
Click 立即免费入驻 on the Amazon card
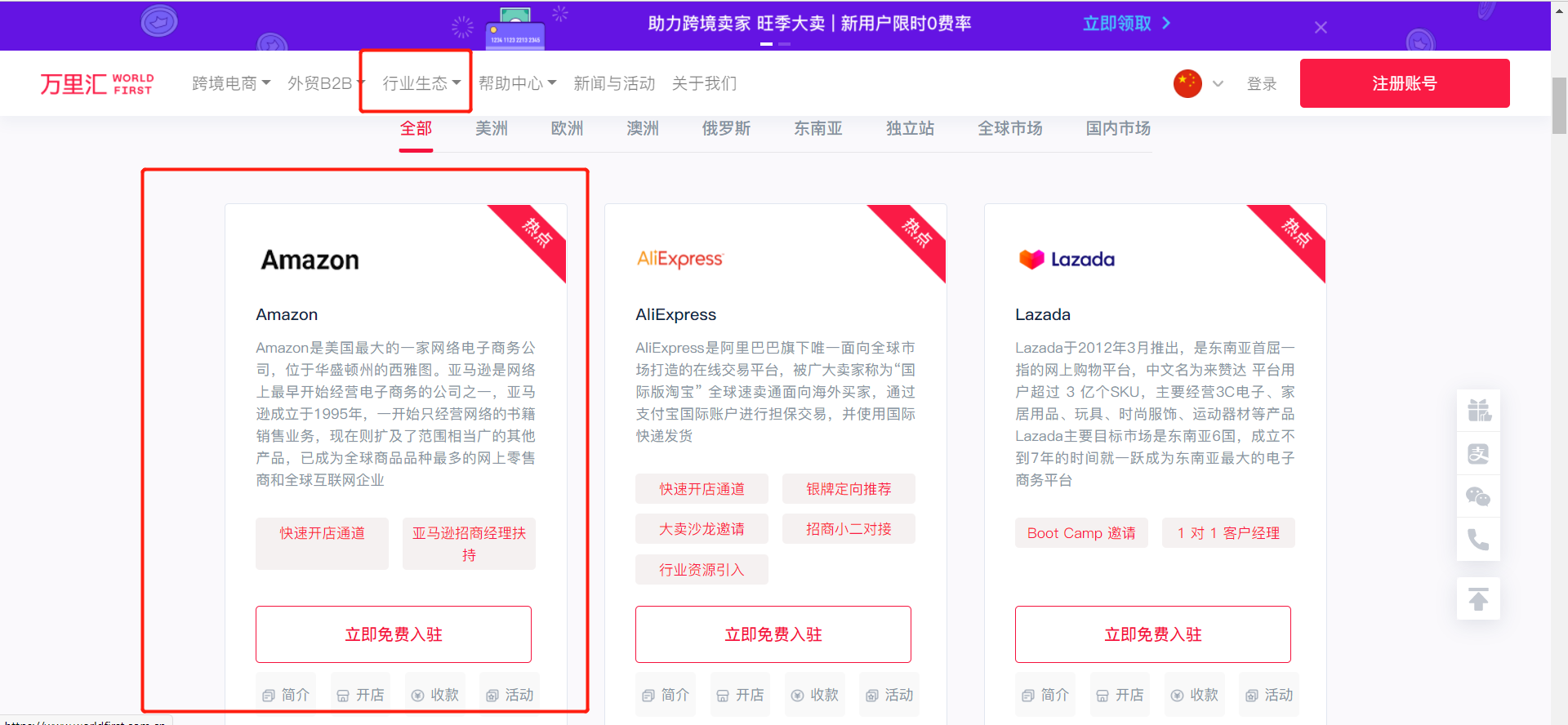click(x=394, y=634)
